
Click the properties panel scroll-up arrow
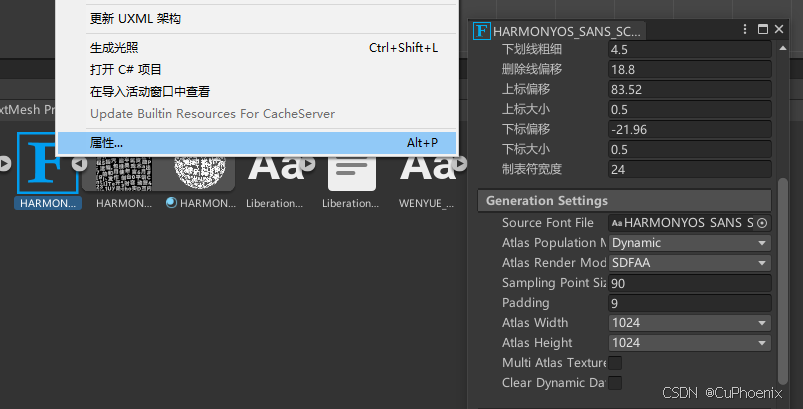783,48
